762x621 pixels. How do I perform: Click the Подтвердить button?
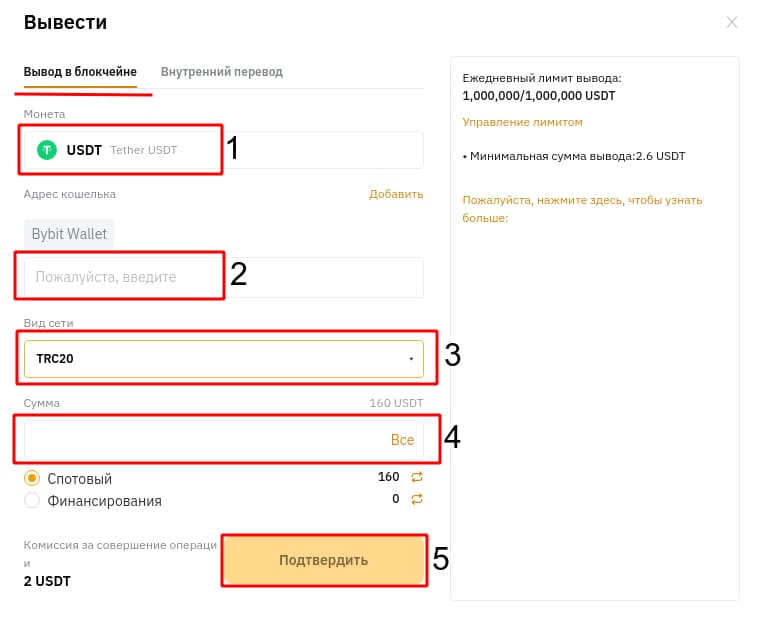[324, 560]
